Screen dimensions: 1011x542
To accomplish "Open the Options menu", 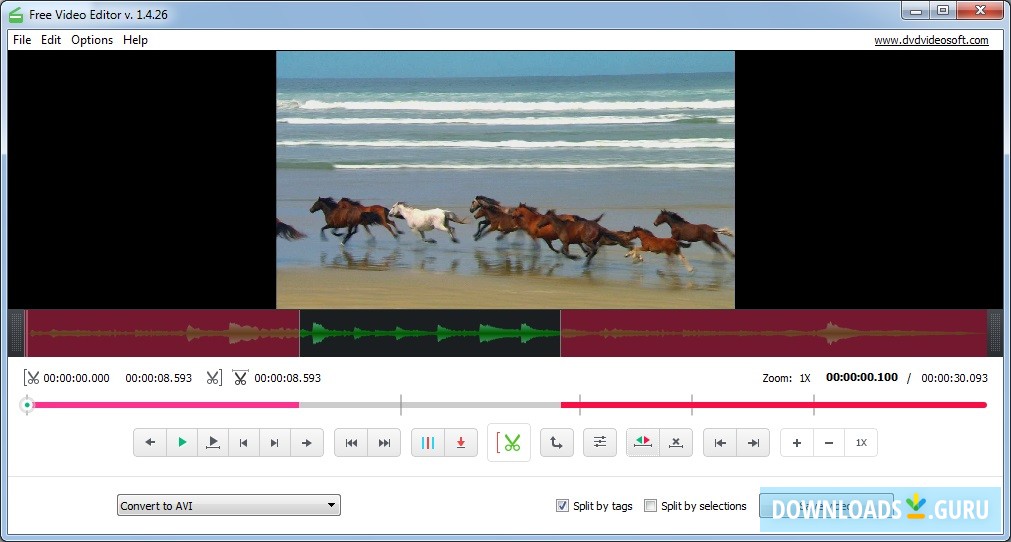I will (92, 40).
